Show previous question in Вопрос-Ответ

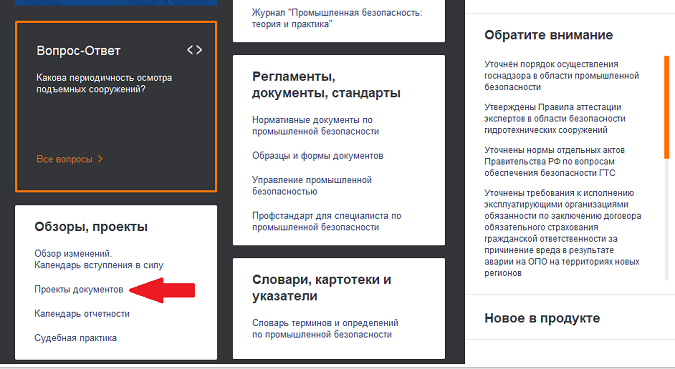click(190, 50)
